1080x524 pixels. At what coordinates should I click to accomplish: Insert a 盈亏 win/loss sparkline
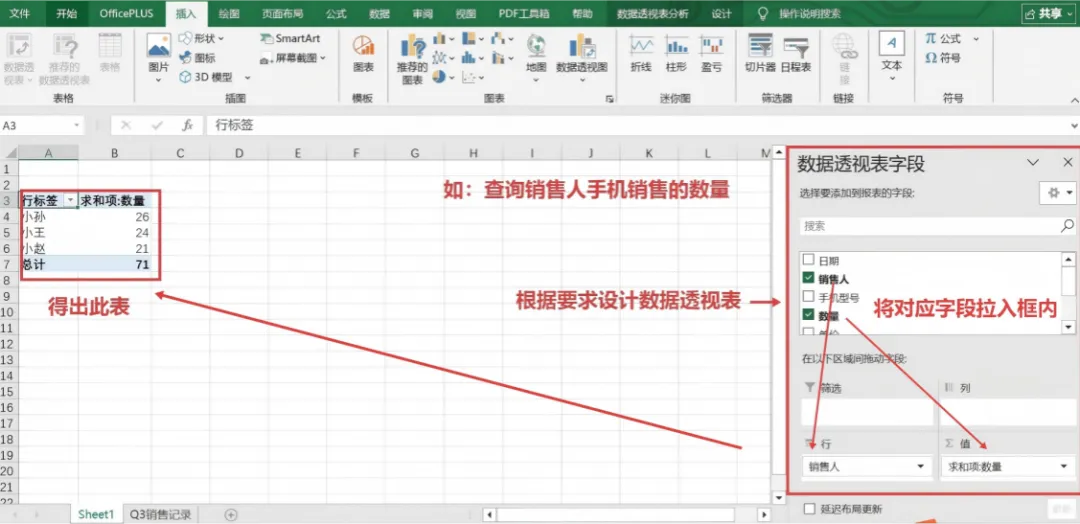[x=712, y=54]
